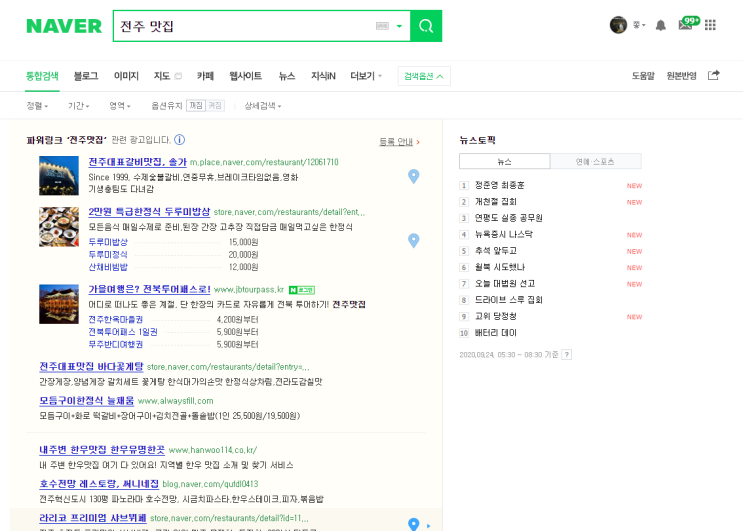Open news topic 정준영 최종훈
Viewport: 743px width, 531px height.
[499, 185]
